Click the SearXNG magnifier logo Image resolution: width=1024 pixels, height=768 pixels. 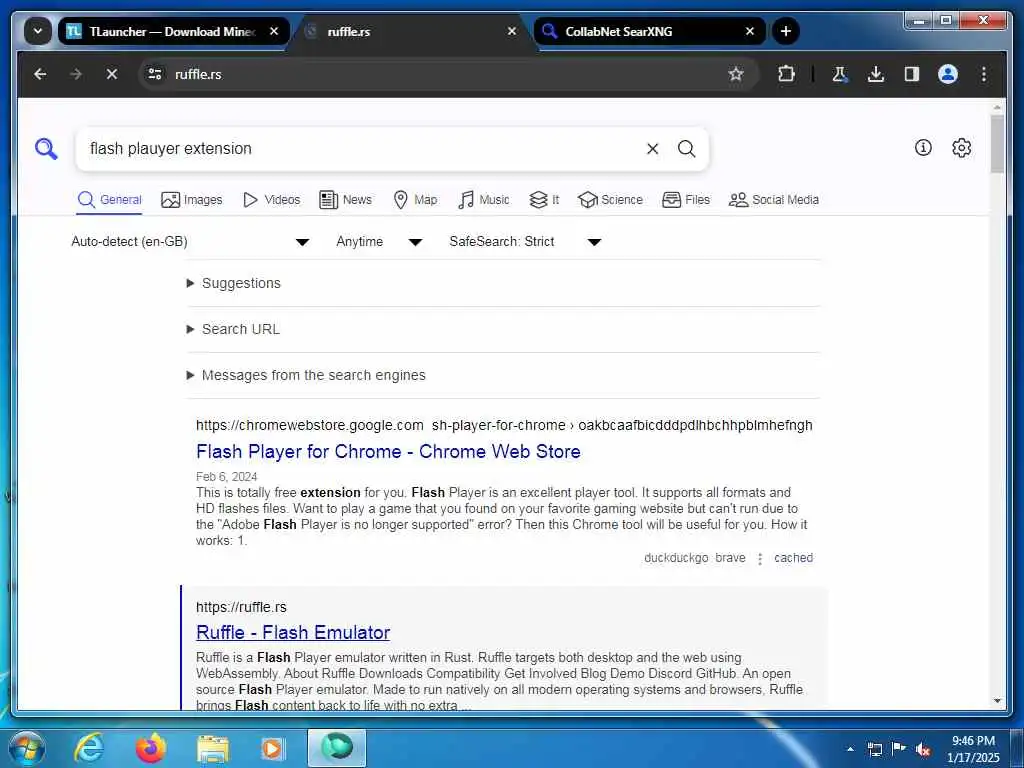coord(46,149)
